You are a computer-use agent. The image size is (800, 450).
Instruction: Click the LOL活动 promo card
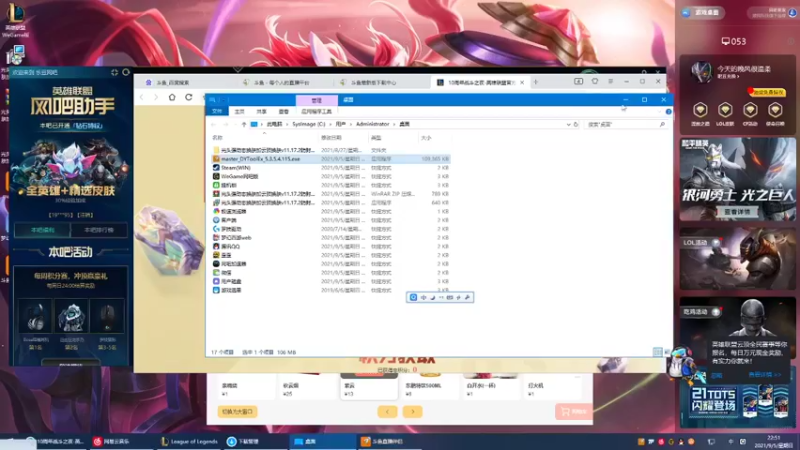coord(737,259)
